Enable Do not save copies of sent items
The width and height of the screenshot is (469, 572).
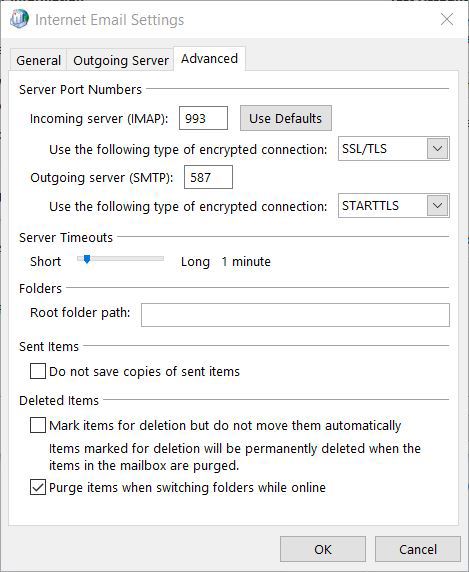tap(38, 371)
